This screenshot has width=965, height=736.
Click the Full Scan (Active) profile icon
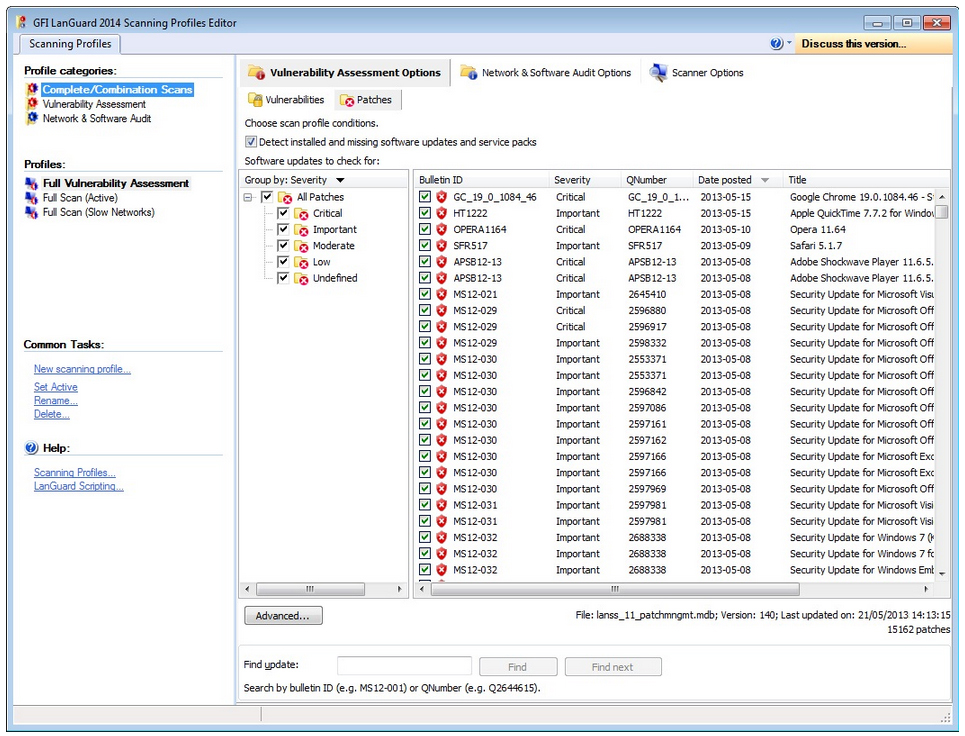[x=31, y=198]
